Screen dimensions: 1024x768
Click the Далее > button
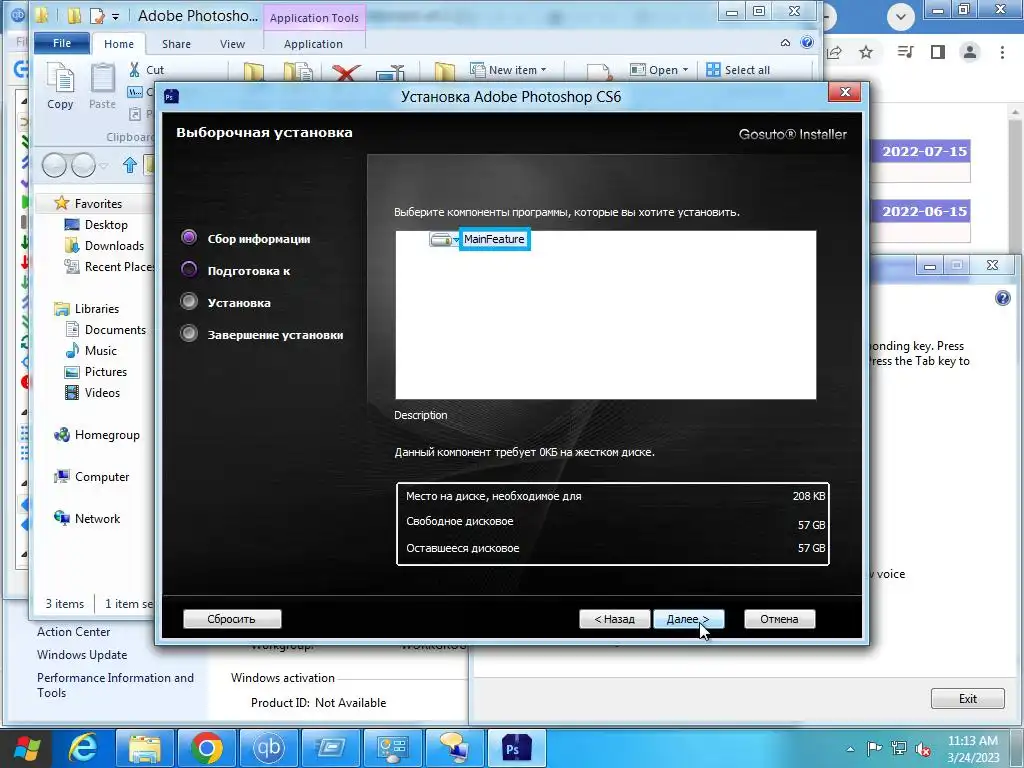tap(688, 619)
